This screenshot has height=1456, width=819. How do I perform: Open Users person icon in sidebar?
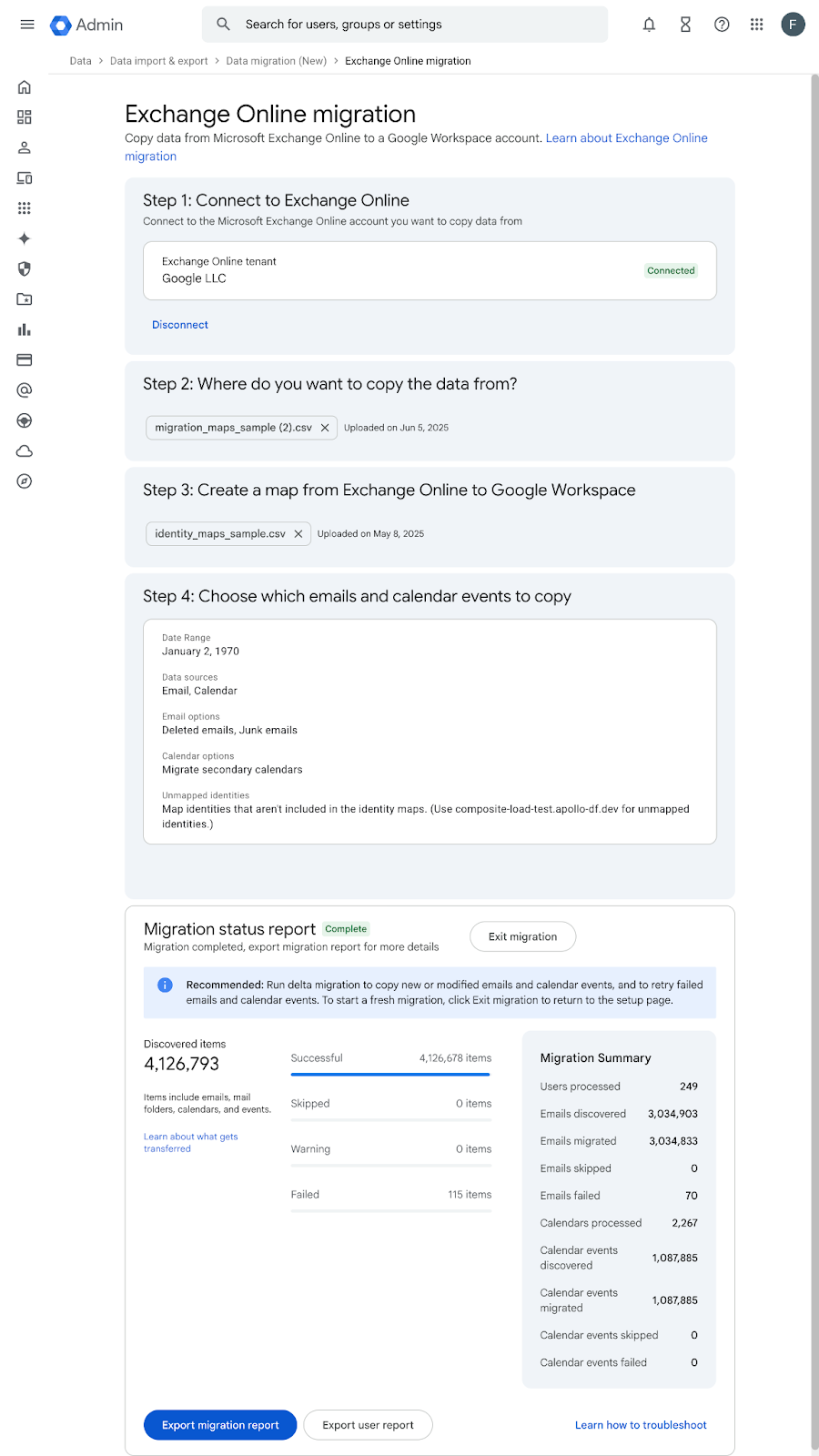click(25, 147)
